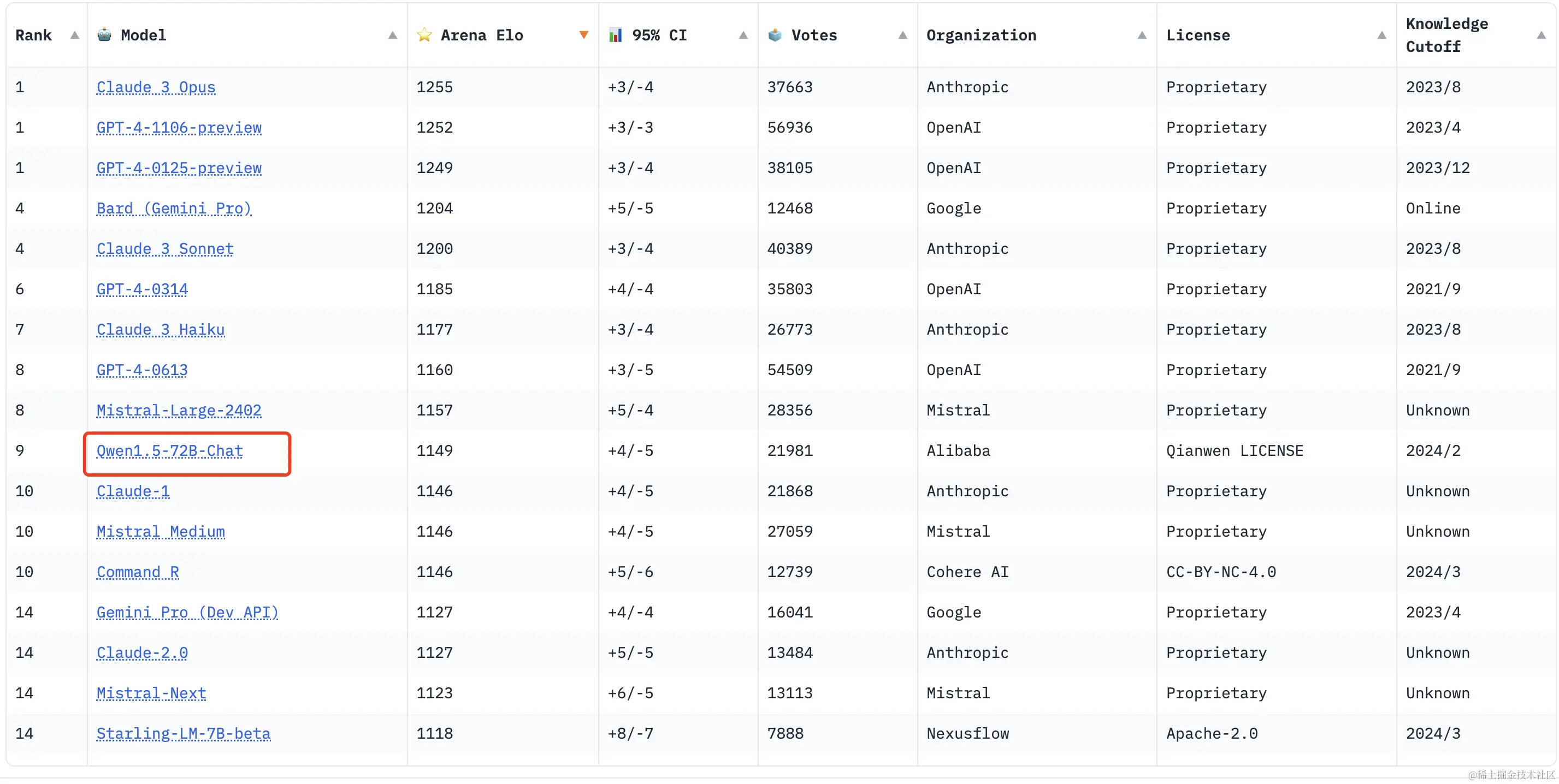Screen dimensions: 1559x784
Task: Open Mistral-Large-2402 link
Action: click(x=179, y=410)
